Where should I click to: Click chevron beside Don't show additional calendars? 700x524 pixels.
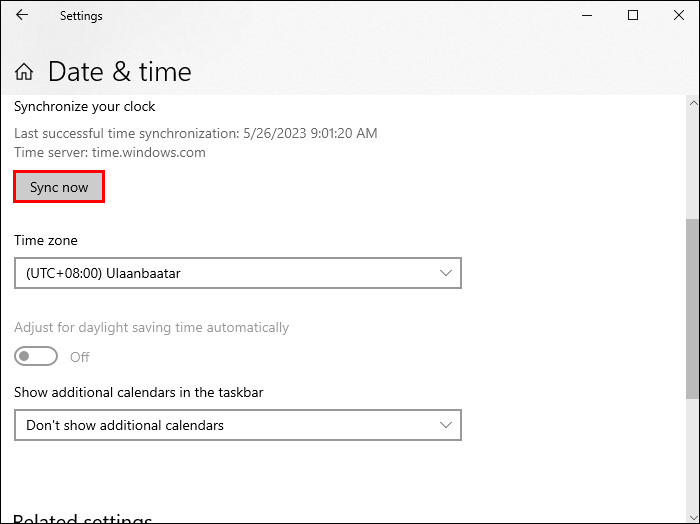click(x=446, y=425)
